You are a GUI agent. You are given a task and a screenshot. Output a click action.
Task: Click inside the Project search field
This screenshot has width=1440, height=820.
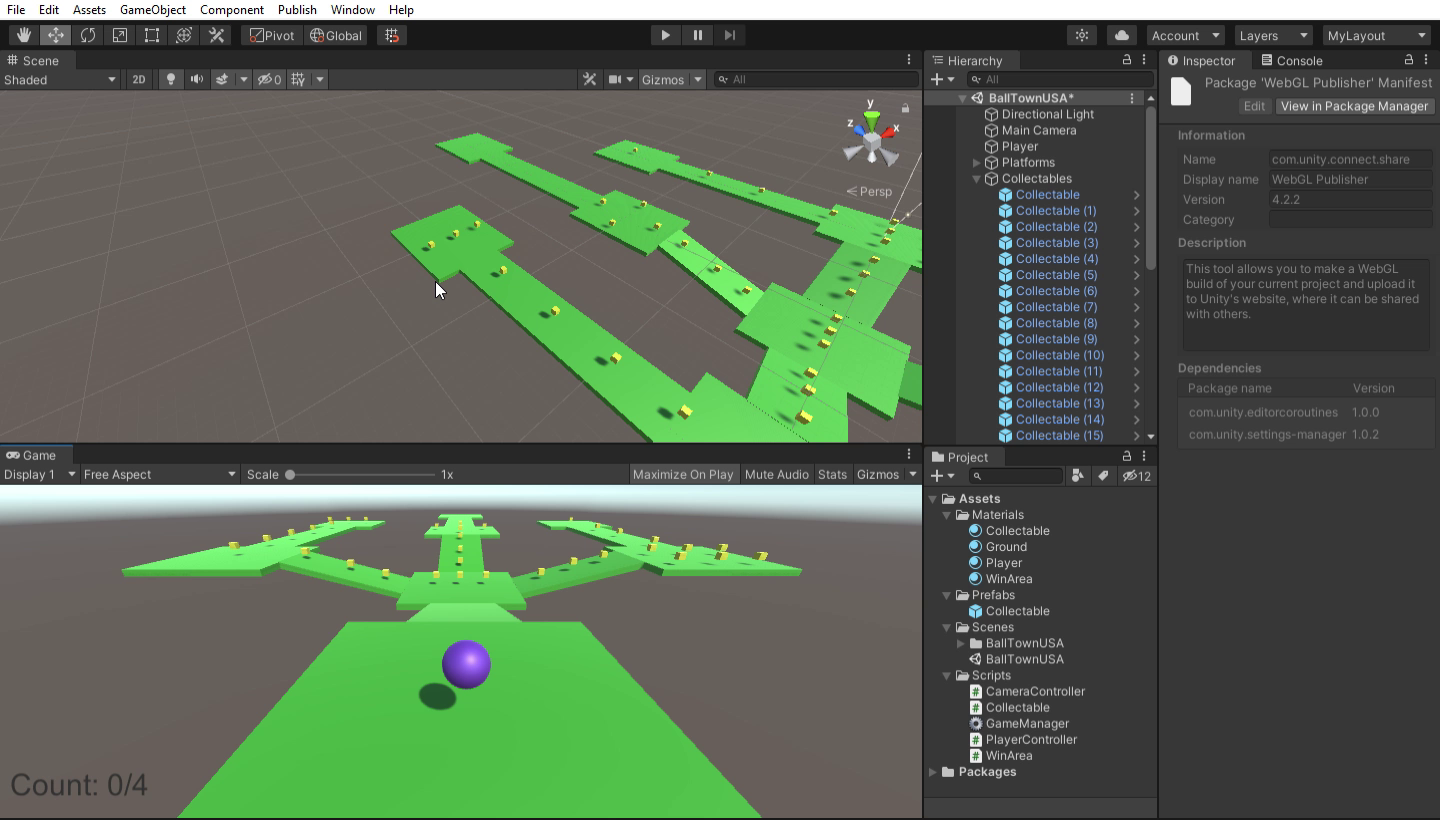1015,476
